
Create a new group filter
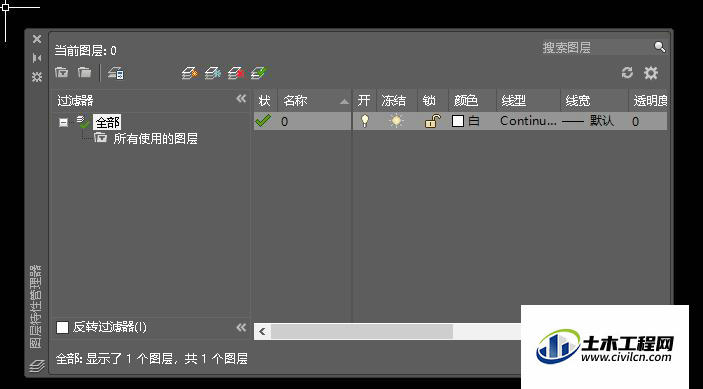pyautogui.click(x=84, y=73)
